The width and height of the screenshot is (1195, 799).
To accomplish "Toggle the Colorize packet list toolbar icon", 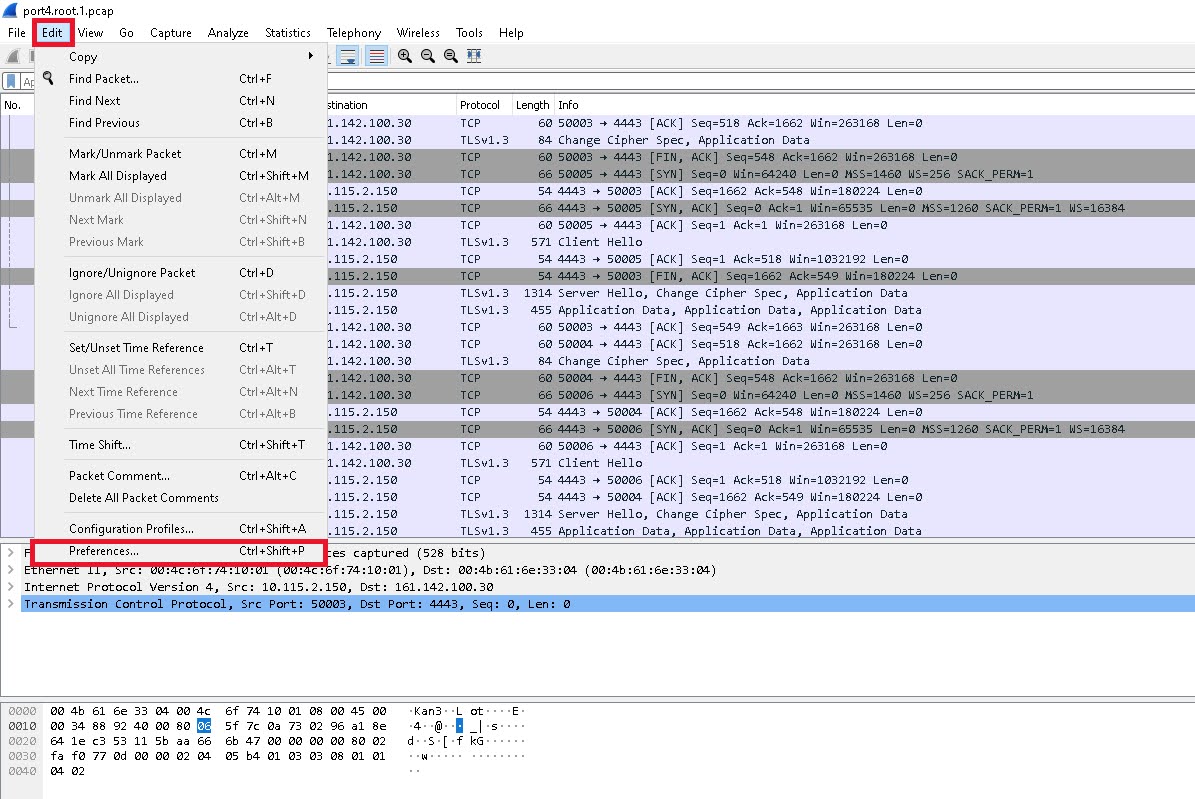I will click(376, 57).
